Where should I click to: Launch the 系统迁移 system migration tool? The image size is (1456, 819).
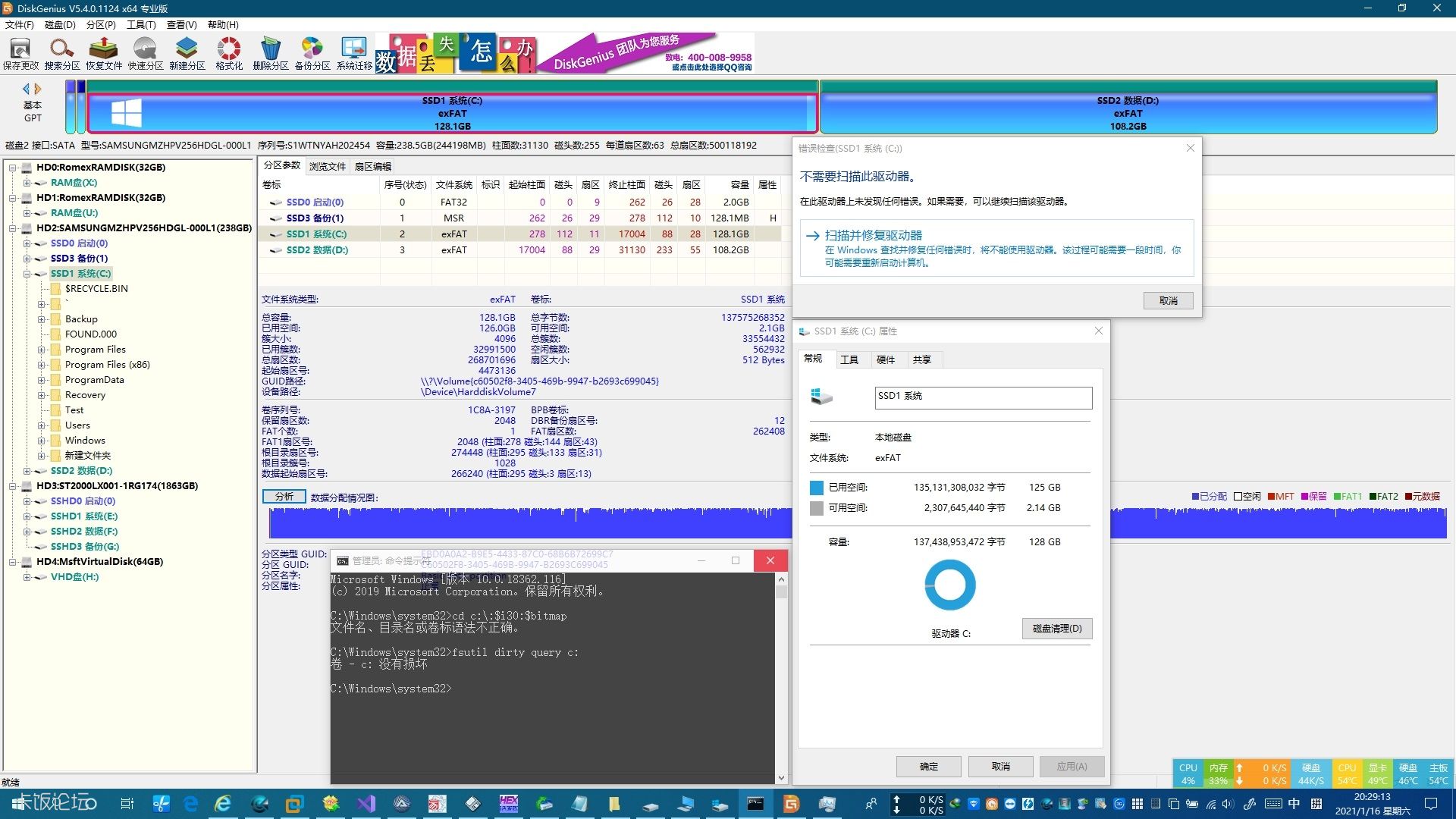(x=354, y=53)
